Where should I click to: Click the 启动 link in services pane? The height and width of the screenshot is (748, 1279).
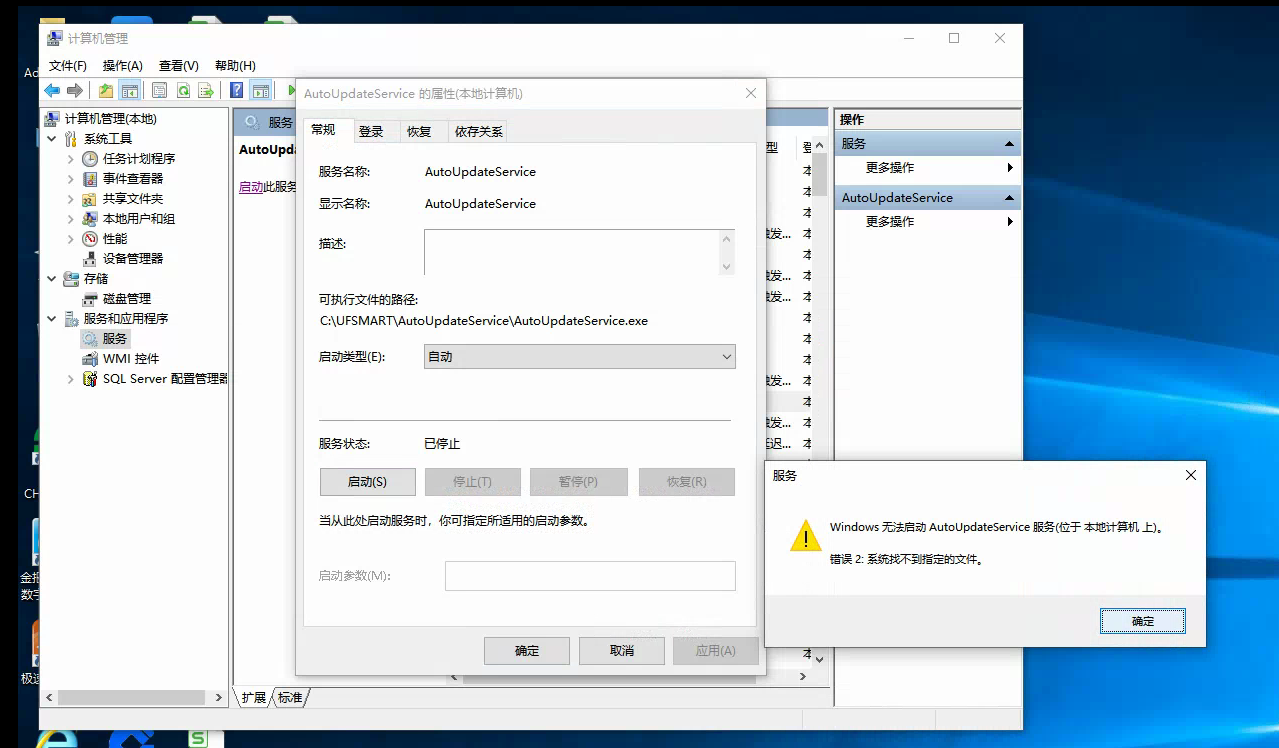[x=251, y=187]
